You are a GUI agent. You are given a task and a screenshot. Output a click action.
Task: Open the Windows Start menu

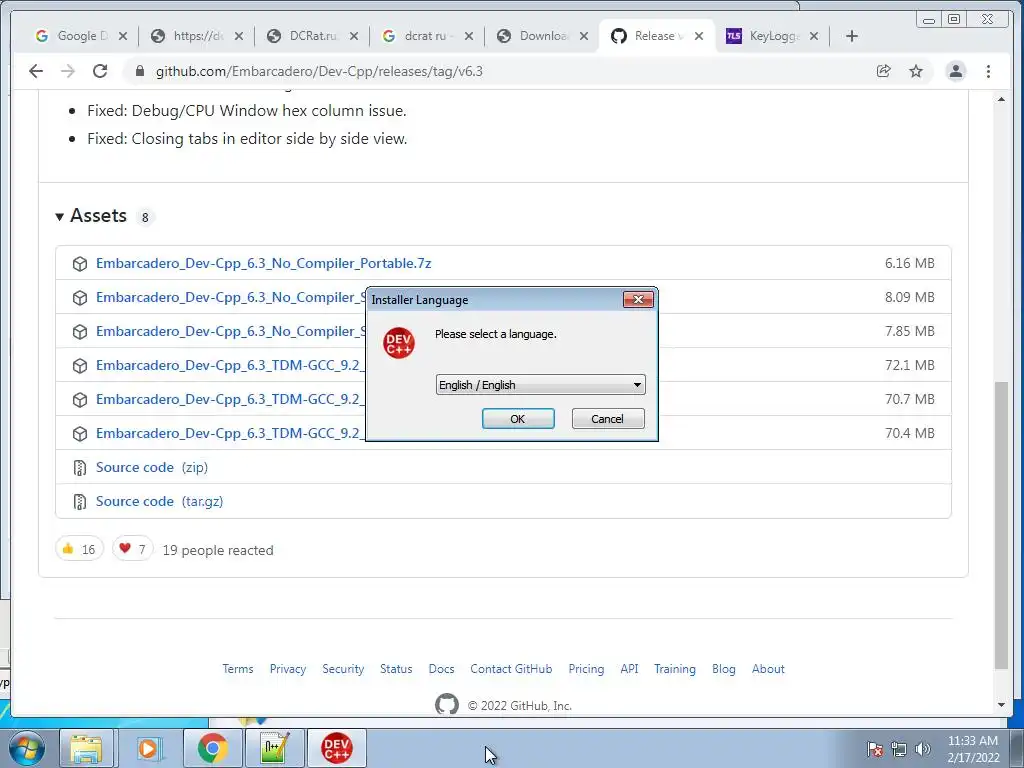27,748
